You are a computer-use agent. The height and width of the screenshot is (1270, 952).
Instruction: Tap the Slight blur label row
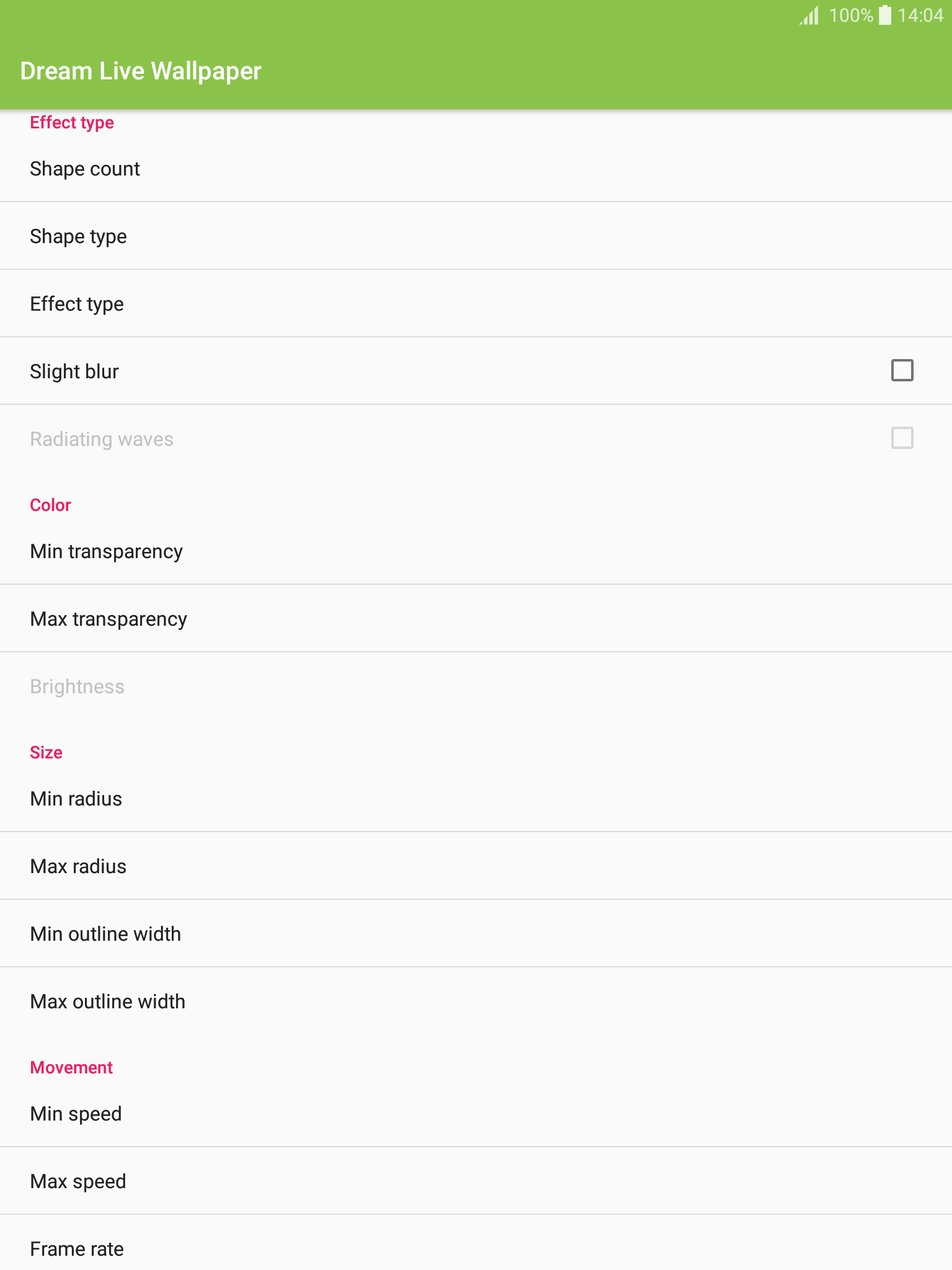coord(476,371)
